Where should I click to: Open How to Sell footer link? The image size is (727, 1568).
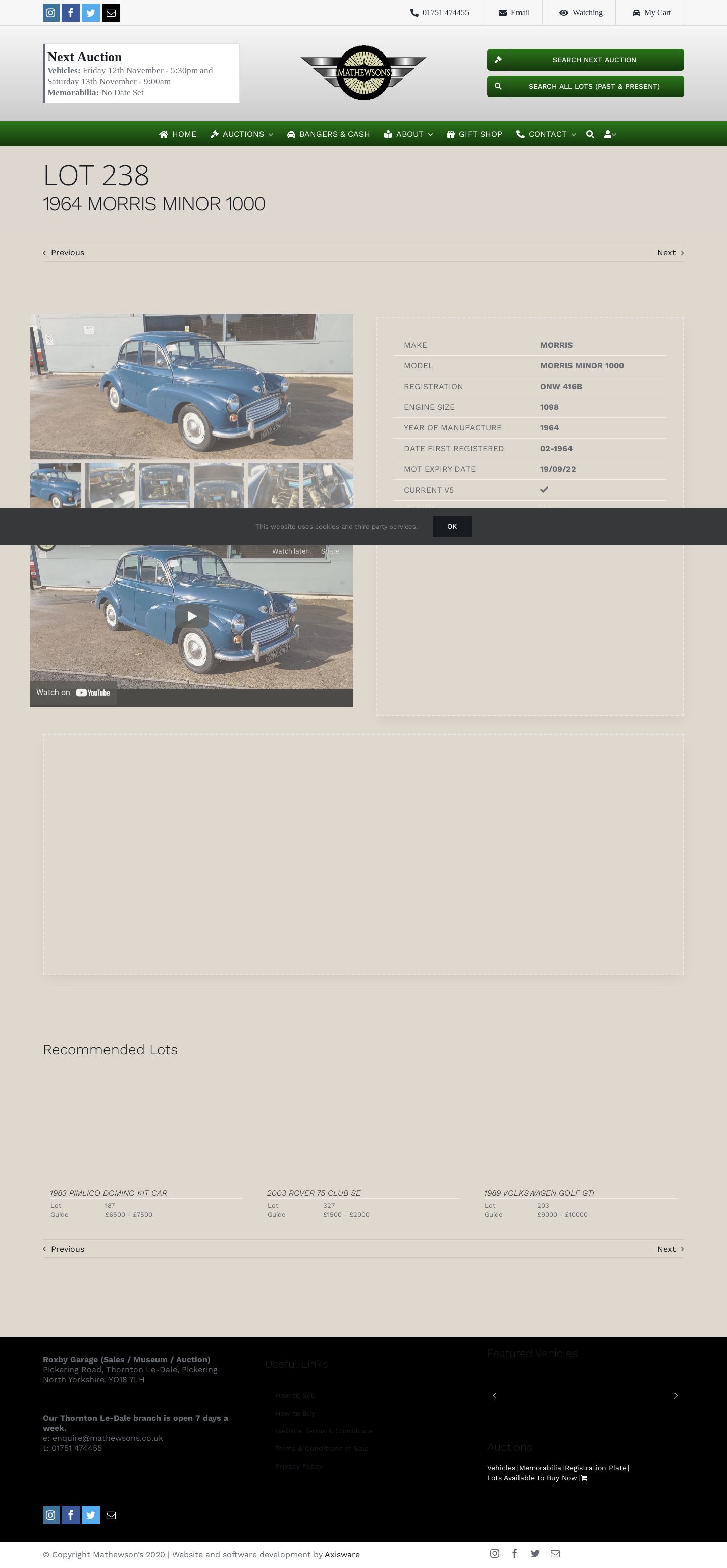(295, 1395)
